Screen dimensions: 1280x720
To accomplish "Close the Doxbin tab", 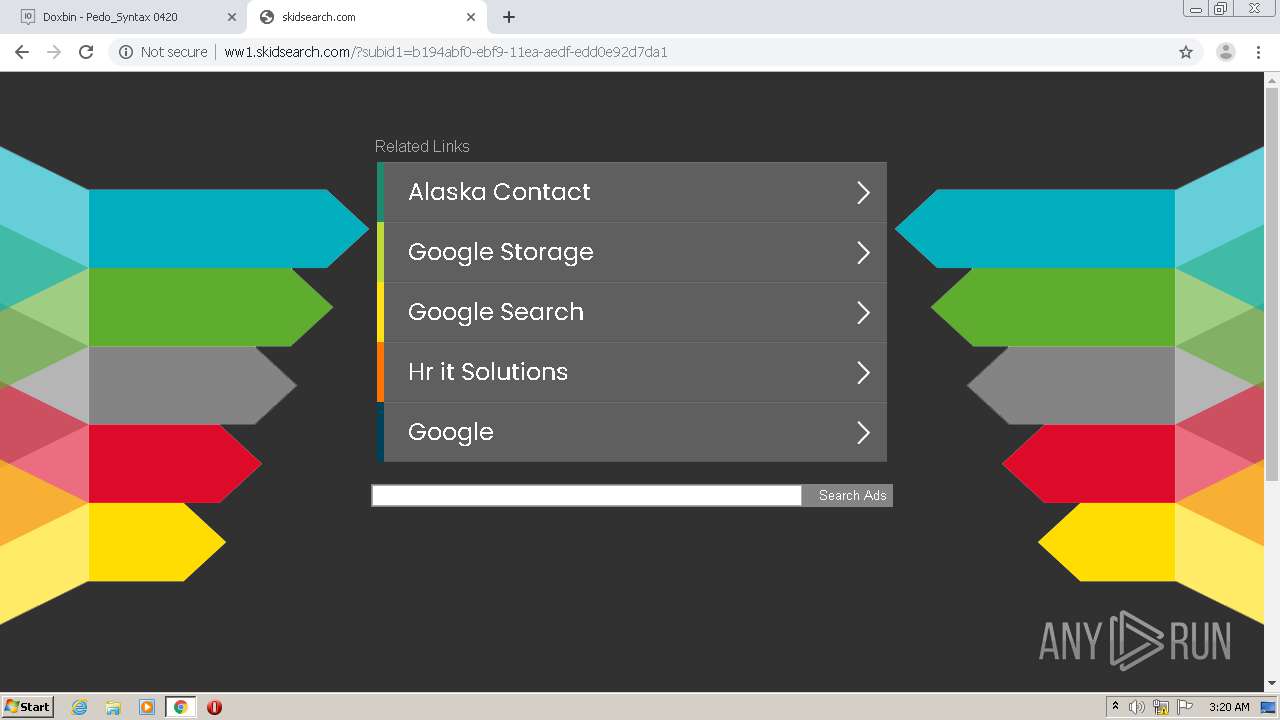I will pos(232,17).
